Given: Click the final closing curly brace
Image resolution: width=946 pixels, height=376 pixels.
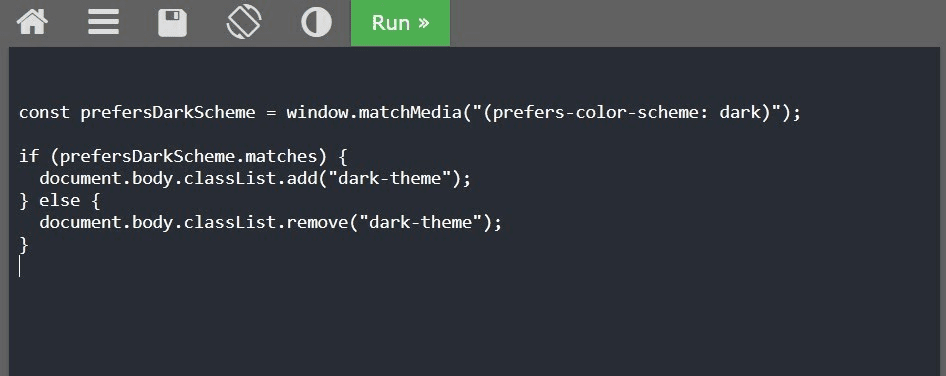Looking at the screenshot, I should pyautogui.click(x=24, y=244).
